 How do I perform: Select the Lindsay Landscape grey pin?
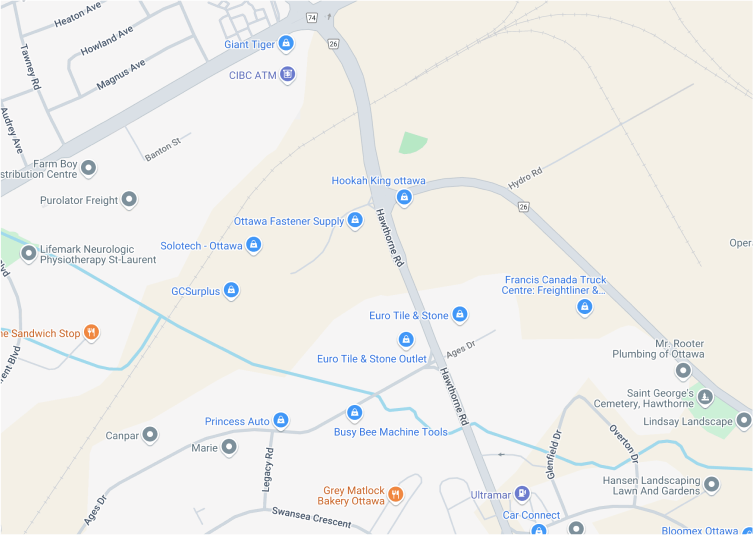tap(744, 421)
